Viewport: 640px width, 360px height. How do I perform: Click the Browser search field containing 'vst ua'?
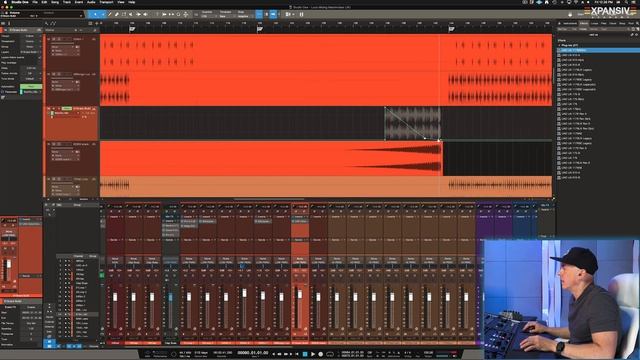pyautogui.click(x=593, y=35)
